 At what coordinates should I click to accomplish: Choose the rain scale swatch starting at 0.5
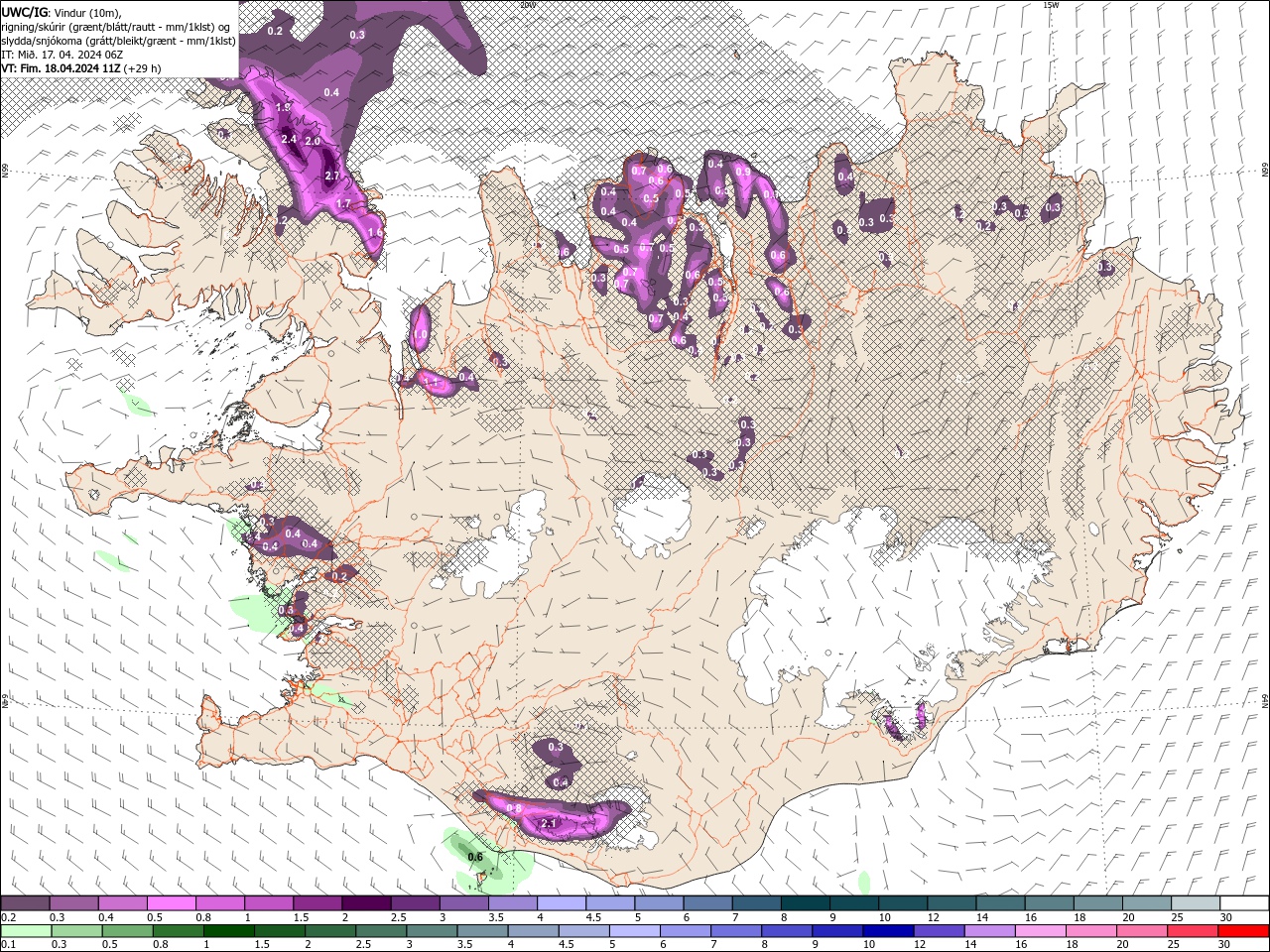127,930
